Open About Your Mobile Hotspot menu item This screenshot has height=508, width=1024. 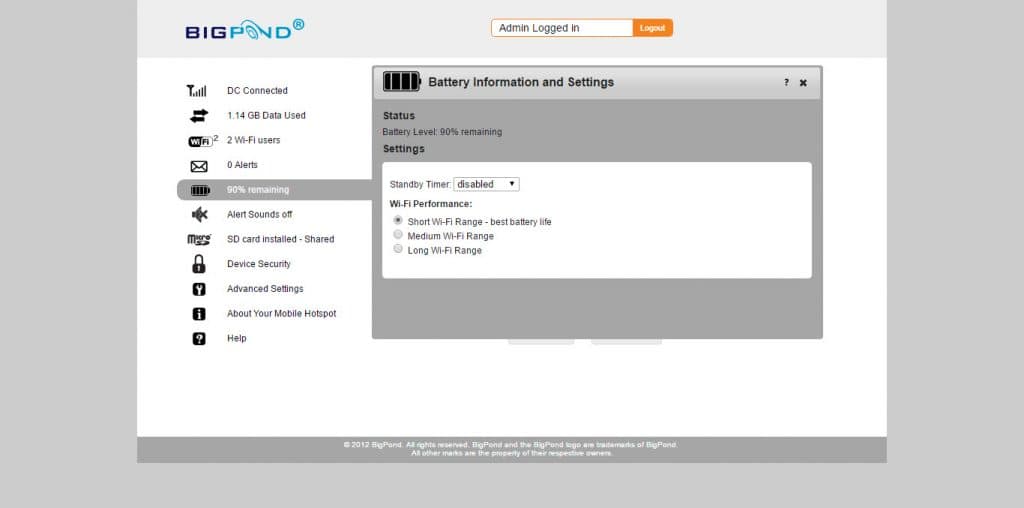(x=281, y=314)
